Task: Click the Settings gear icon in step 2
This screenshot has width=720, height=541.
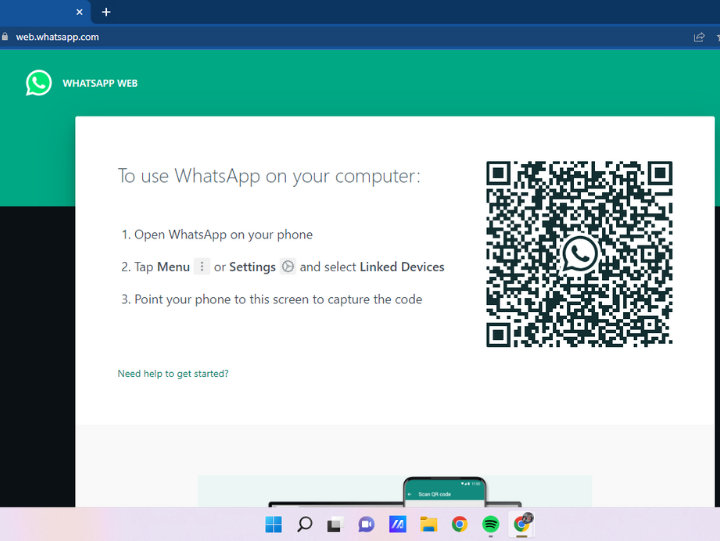Action: (x=287, y=266)
